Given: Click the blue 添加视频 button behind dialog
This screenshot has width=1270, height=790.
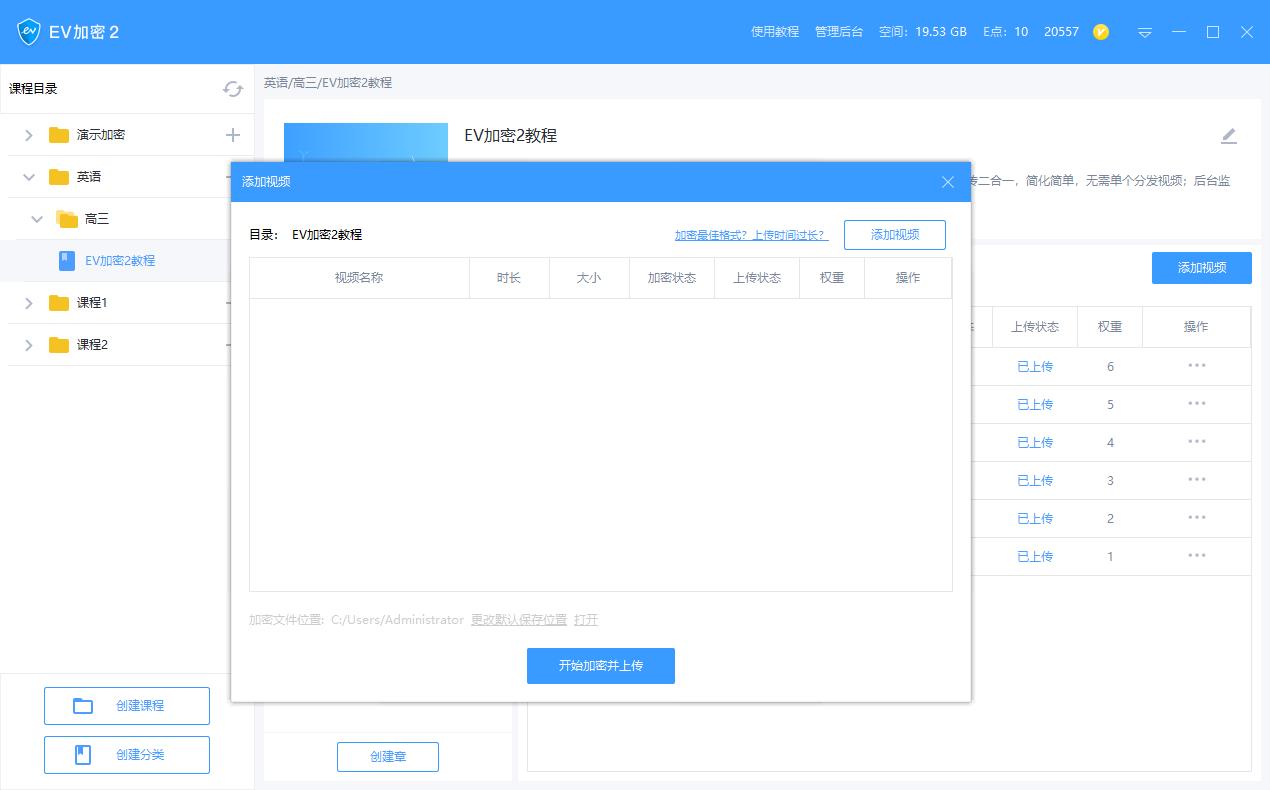Looking at the screenshot, I should coord(1202,268).
